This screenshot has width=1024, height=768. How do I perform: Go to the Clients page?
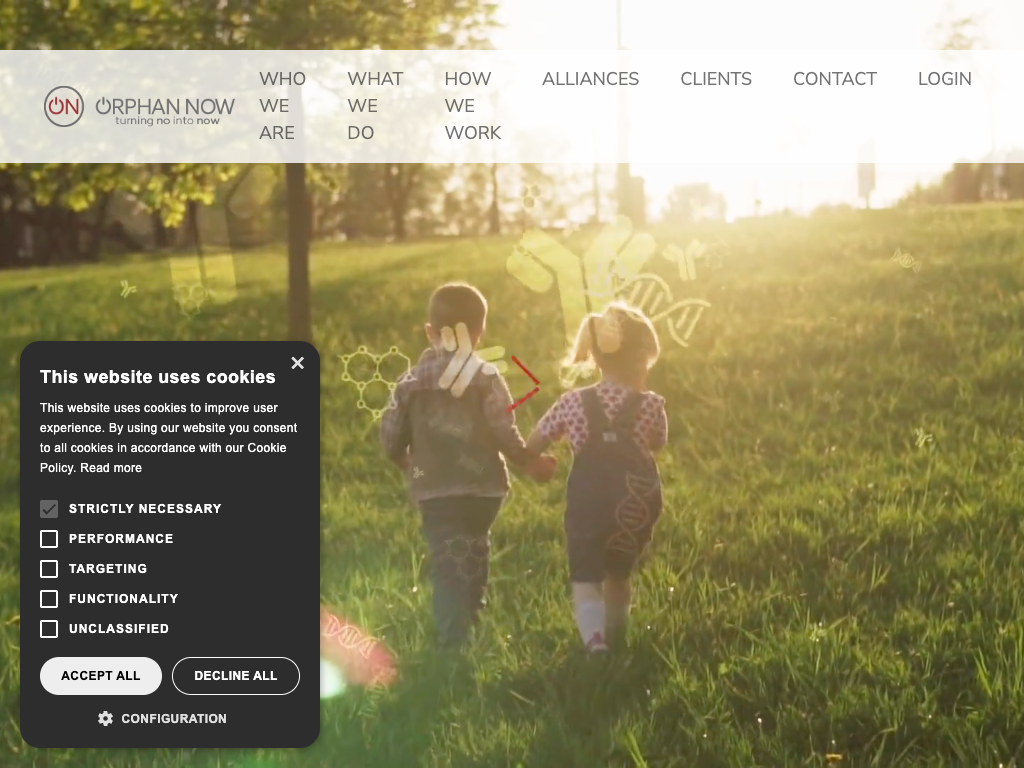[x=716, y=79]
